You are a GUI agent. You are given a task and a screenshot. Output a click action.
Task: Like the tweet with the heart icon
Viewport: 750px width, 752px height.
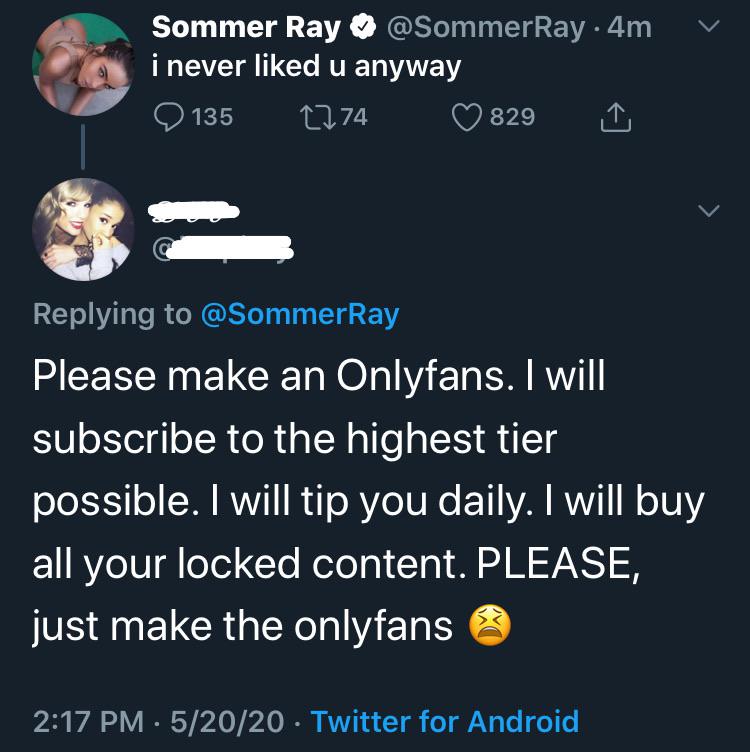coord(466,117)
